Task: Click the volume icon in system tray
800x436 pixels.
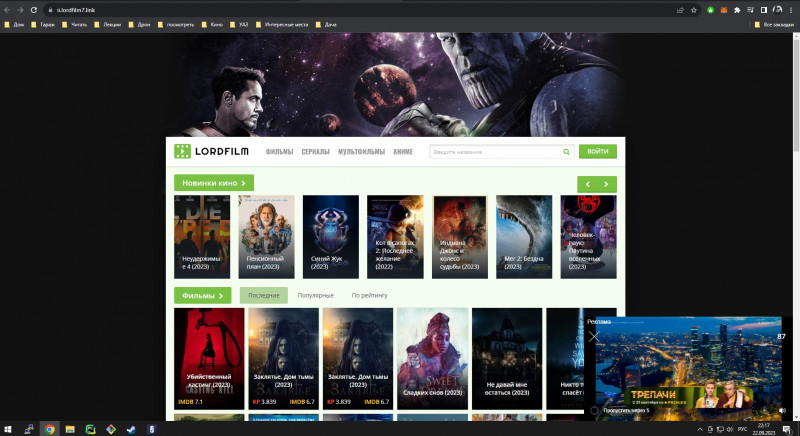Action: (x=730, y=429)
